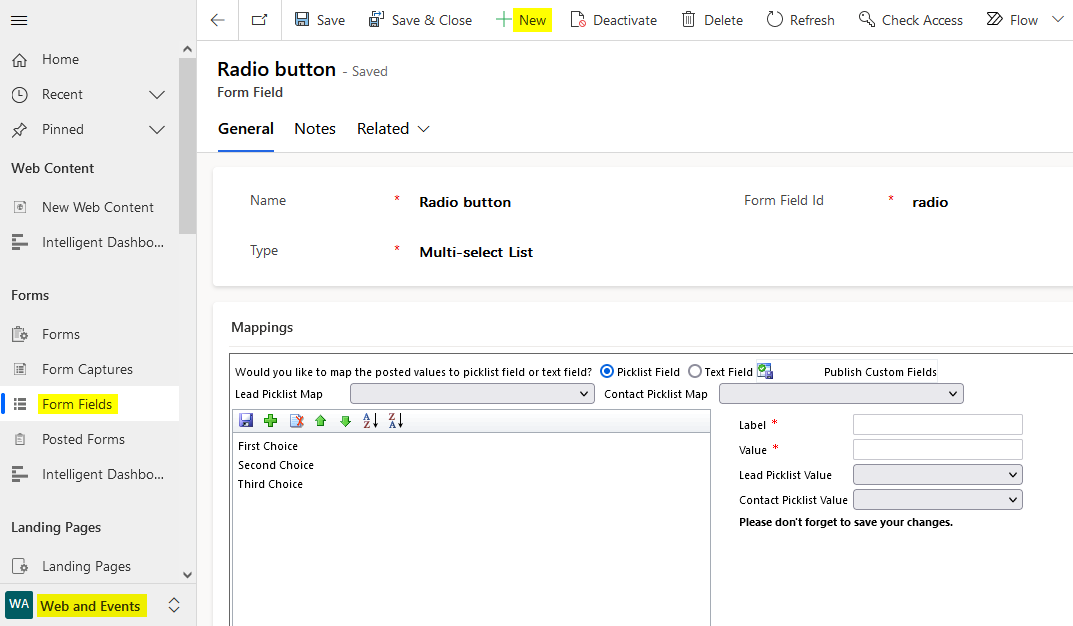1073x626 pixels.
Task: Open the hamburger navigation menu
Action: pyautogui.click(x=19, y=21)
